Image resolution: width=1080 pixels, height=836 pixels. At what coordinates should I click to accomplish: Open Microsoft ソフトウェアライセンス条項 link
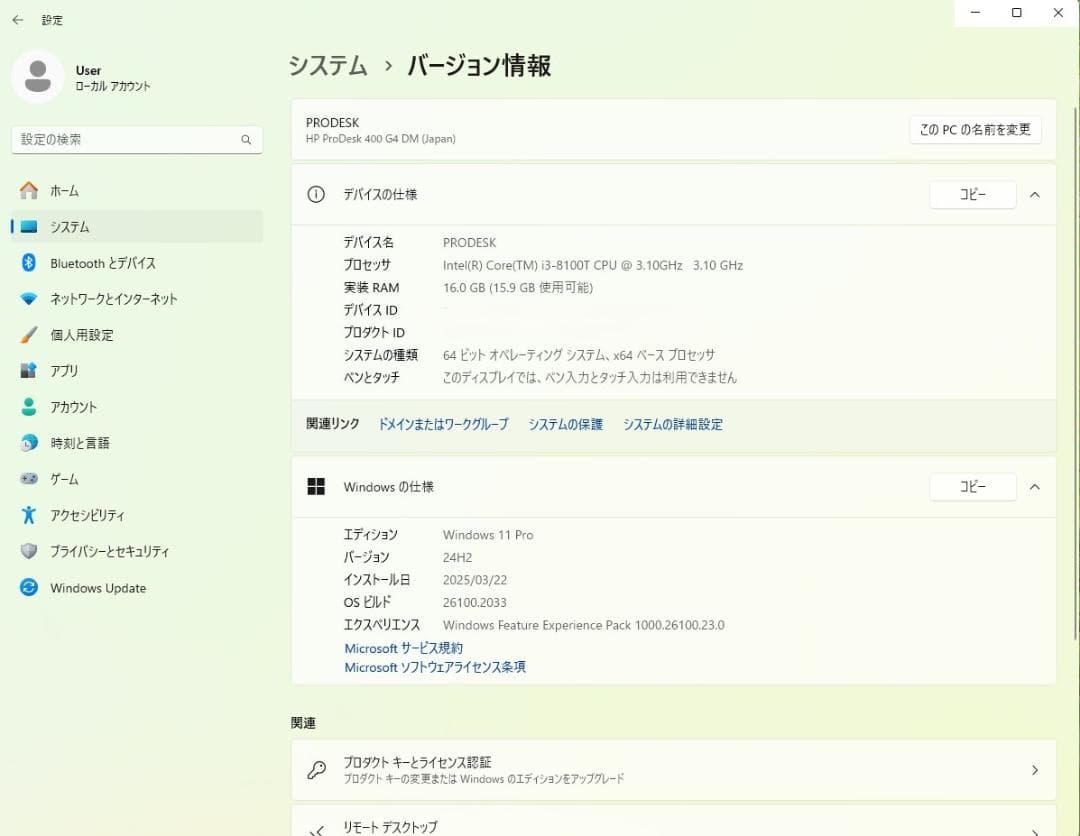[435, 667]
